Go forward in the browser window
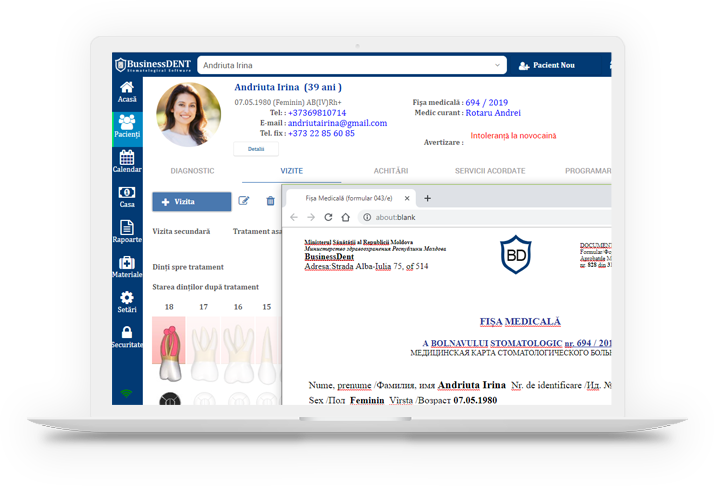 click(311, 217)
